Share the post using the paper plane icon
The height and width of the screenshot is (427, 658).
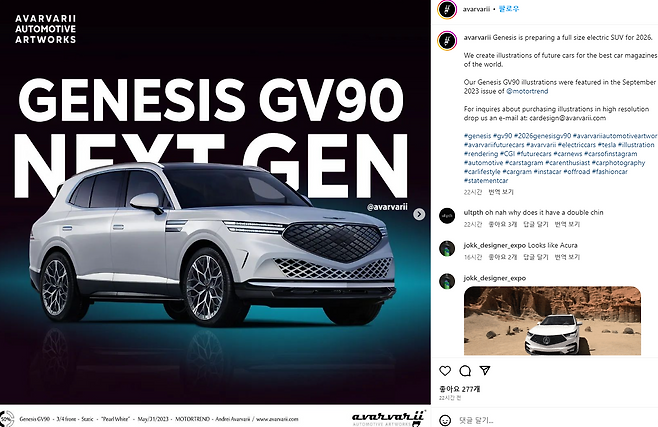pyautogui.click(x=485, y=370)
